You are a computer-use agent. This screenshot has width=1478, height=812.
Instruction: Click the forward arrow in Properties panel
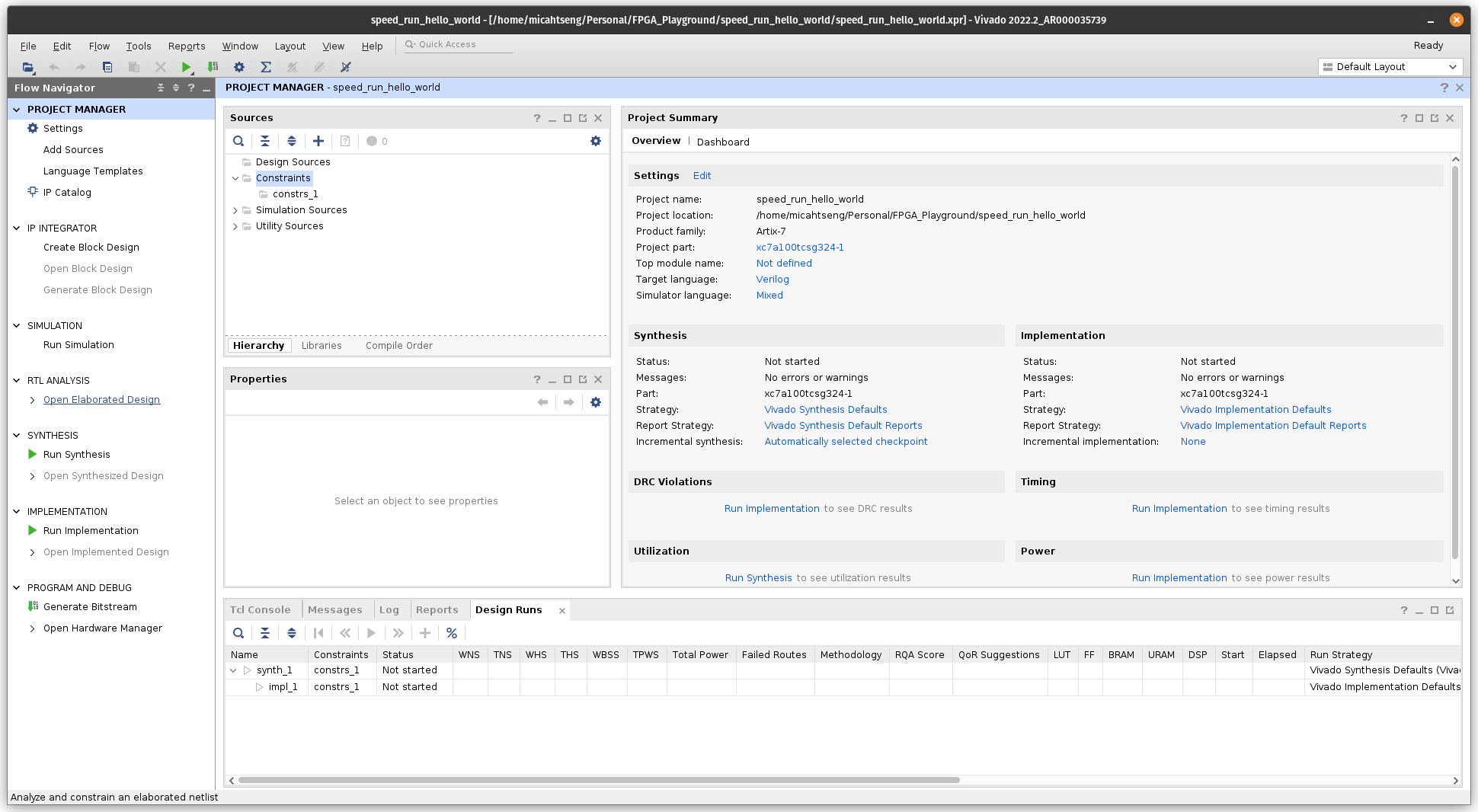click(x=569, y=402)
